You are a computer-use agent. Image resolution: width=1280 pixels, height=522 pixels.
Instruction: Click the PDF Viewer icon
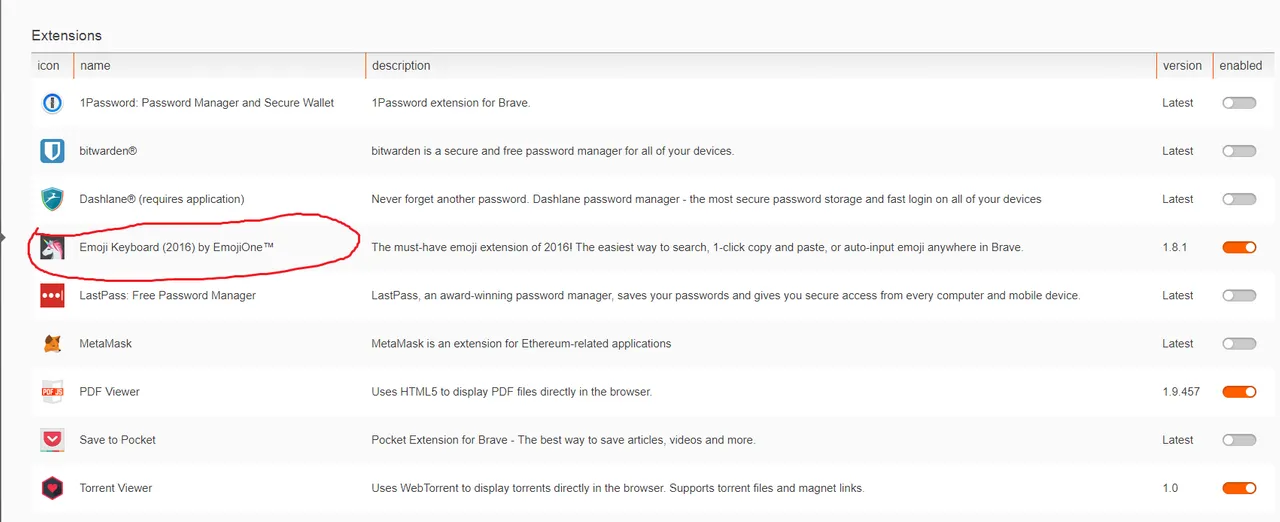52,392
